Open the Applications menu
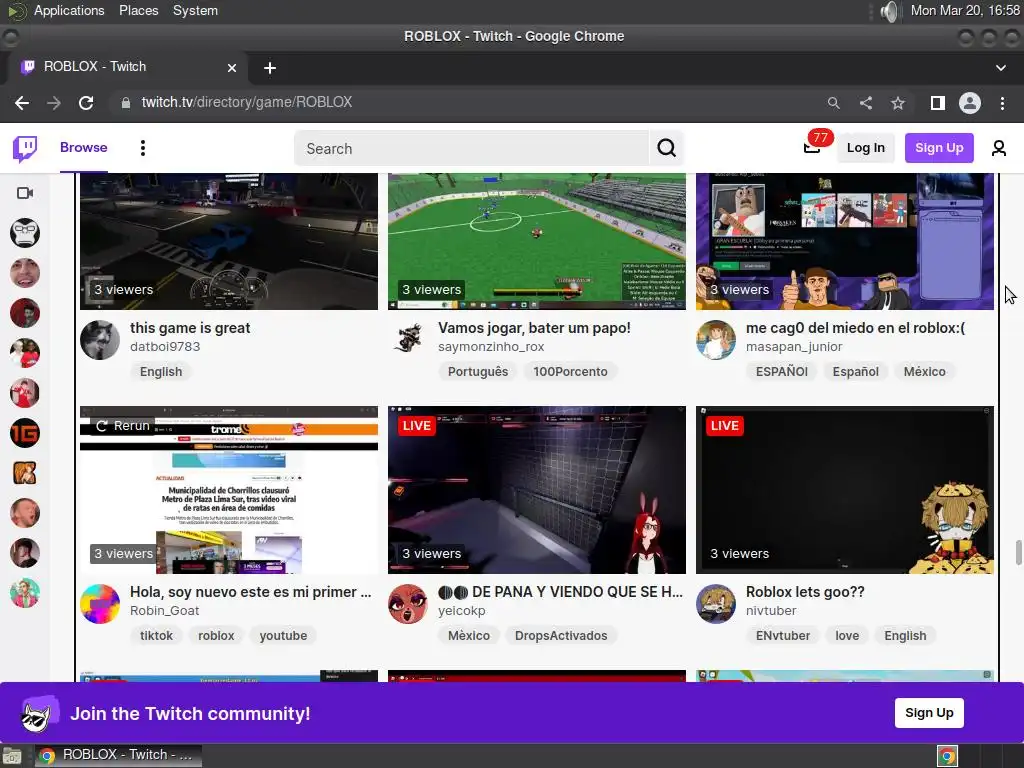1024x768 pixels. 69,10
